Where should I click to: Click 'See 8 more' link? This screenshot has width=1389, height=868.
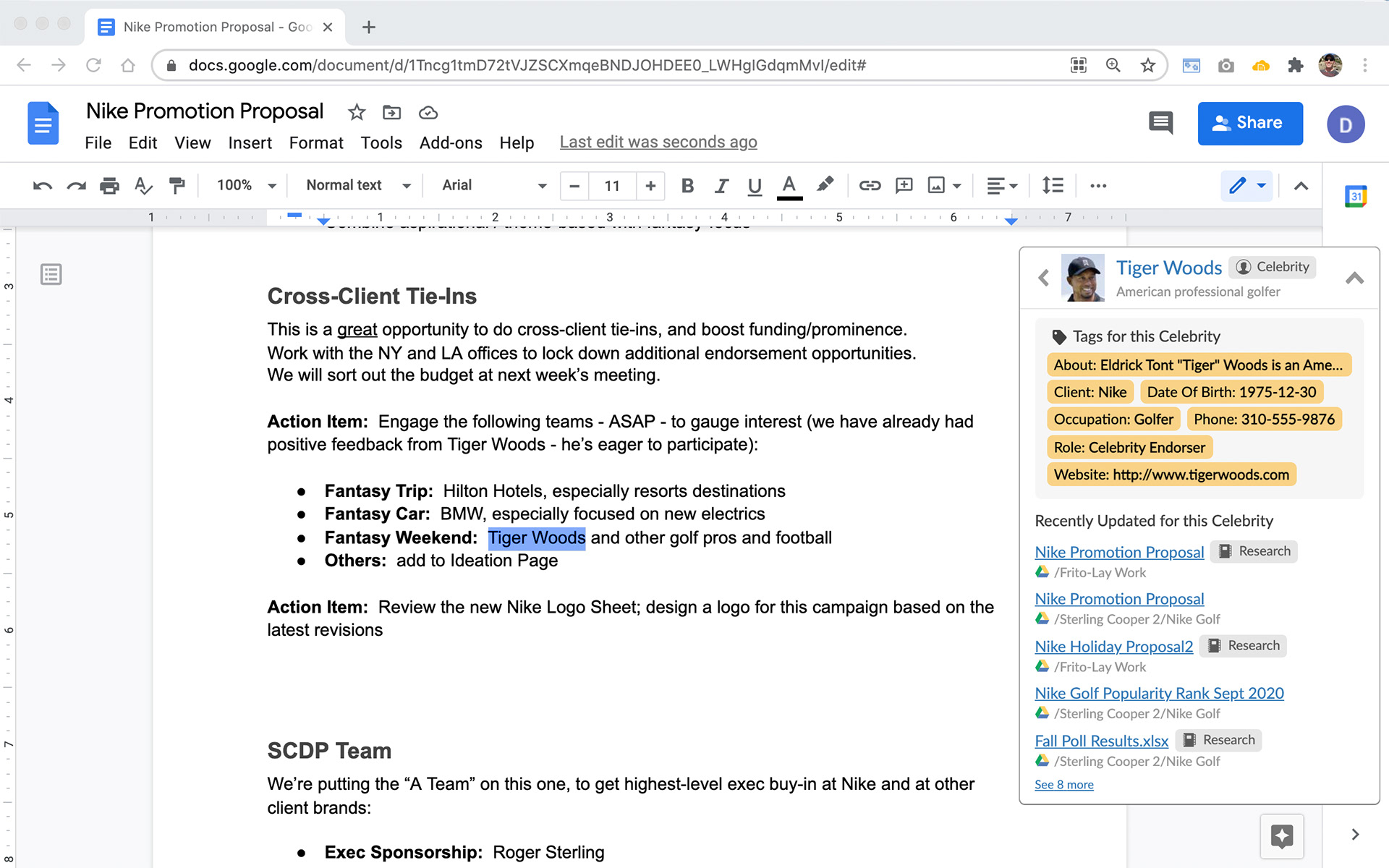click(x=1063, y=785)
